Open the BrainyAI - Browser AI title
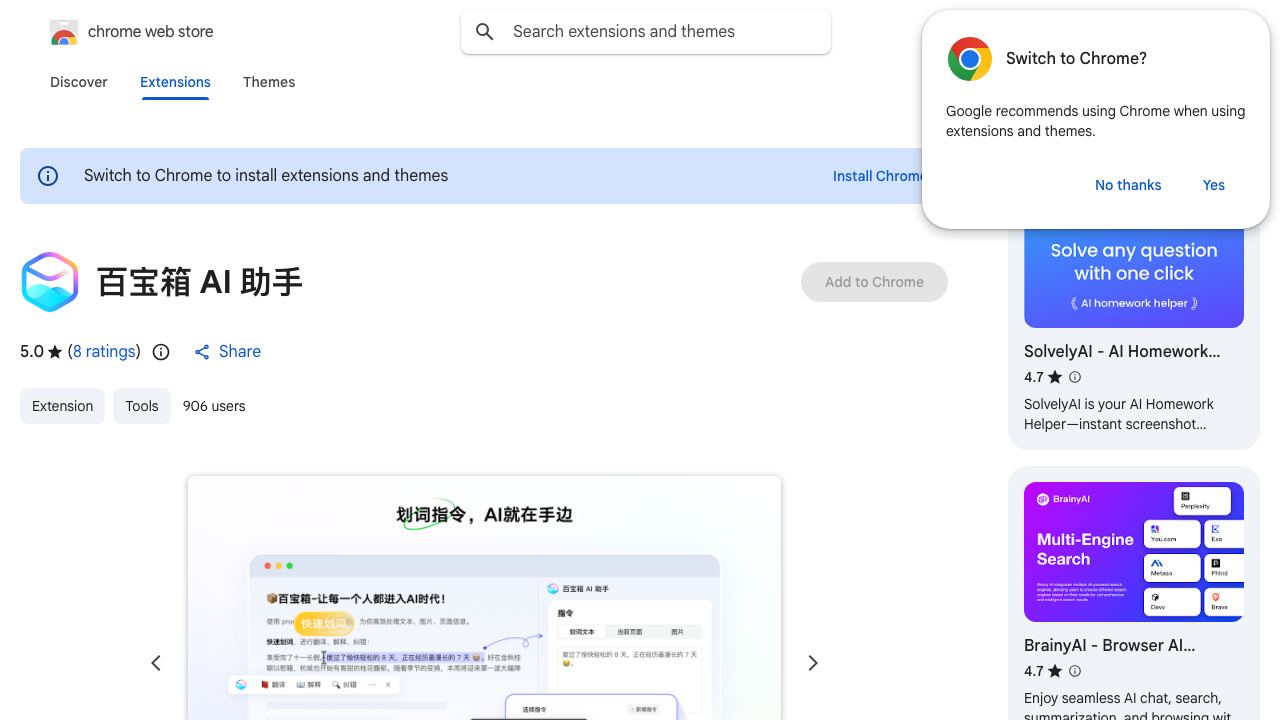 pyautogui.click(x=1110, y=646)
